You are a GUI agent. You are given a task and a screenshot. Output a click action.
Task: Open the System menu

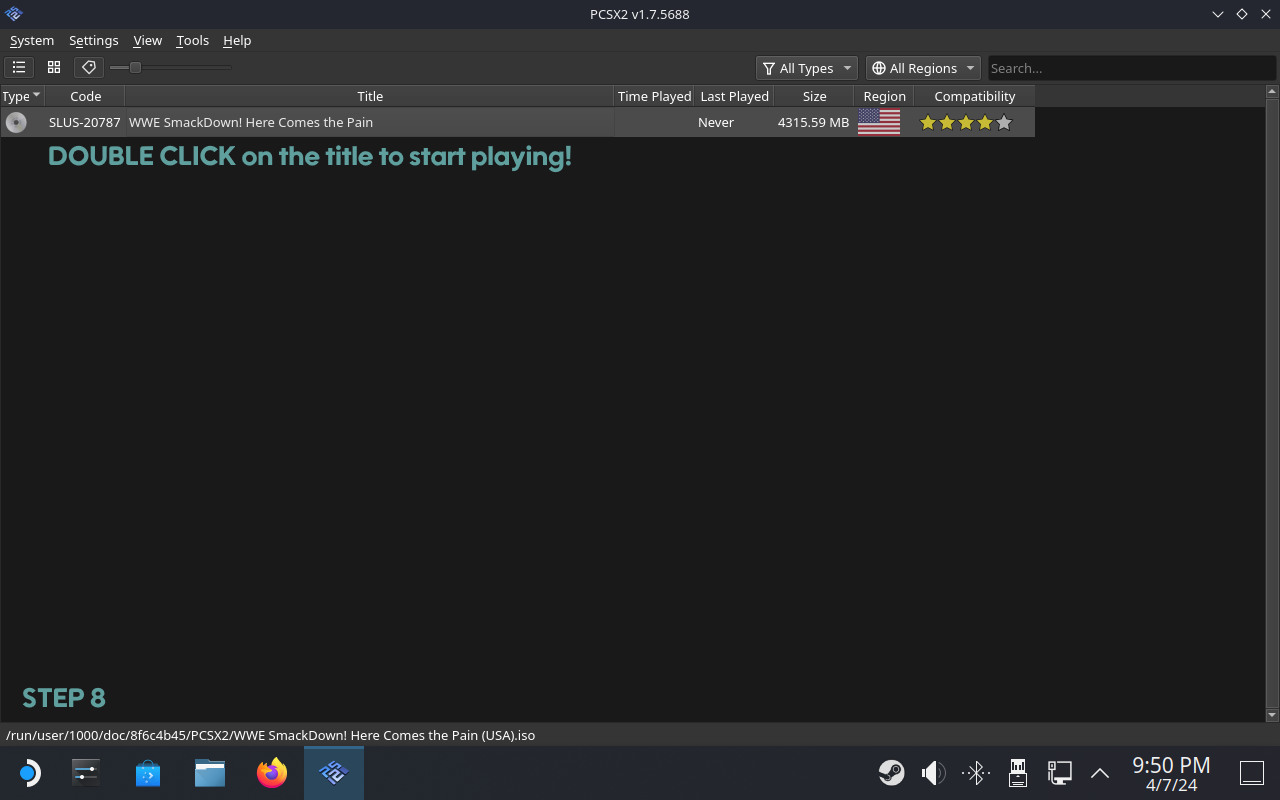pos(32,40)
